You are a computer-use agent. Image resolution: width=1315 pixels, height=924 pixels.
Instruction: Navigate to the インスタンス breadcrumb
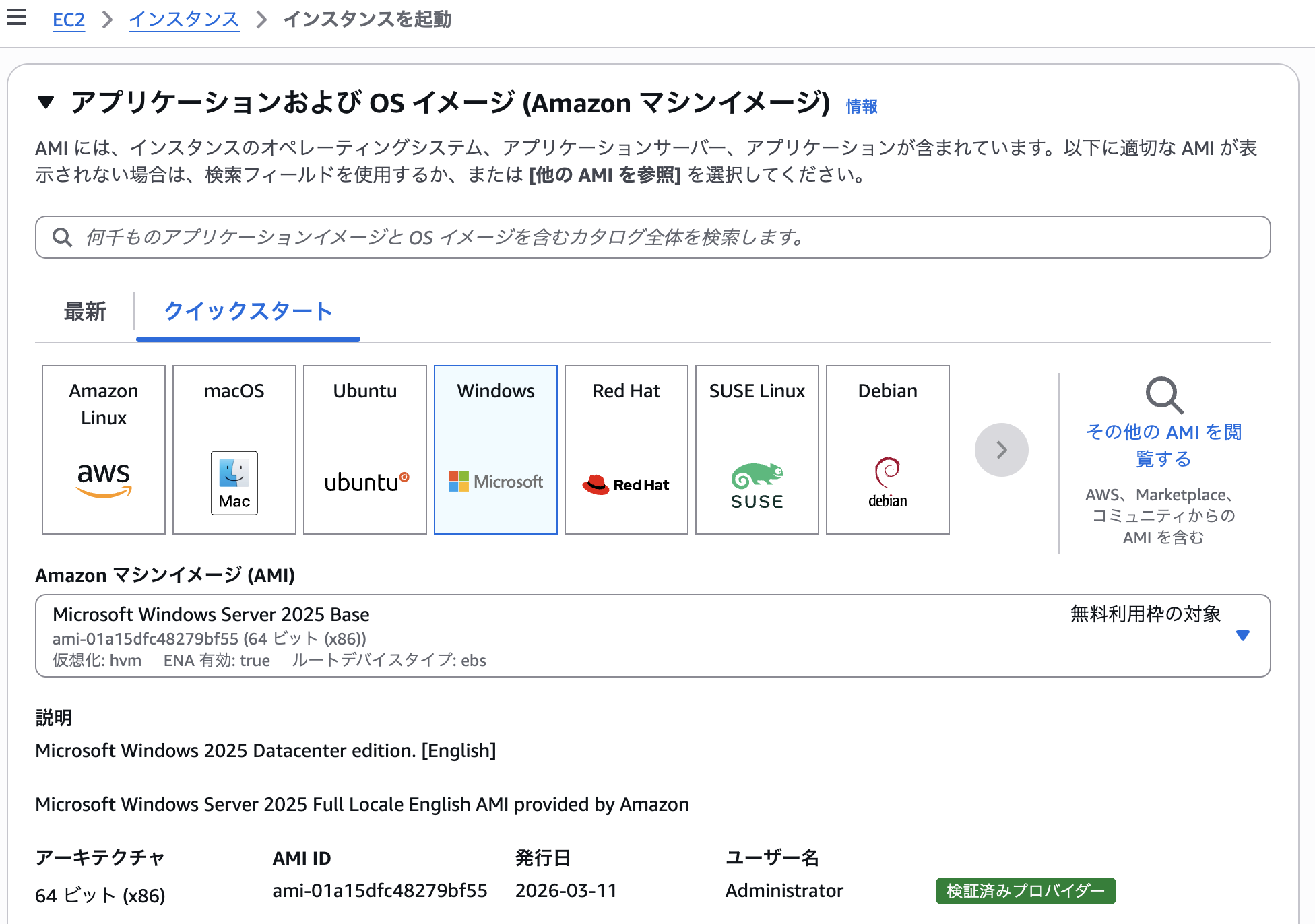184,20
